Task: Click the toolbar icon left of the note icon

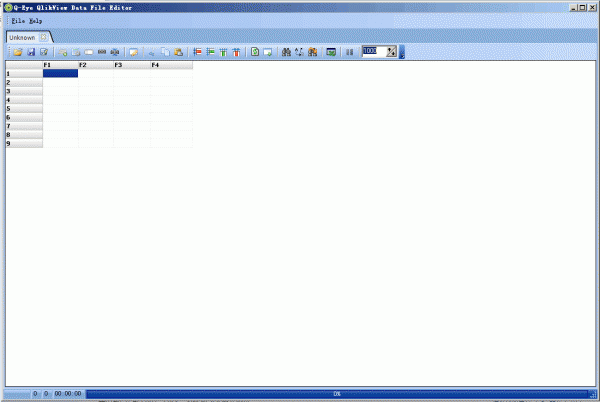Action: tap(114, 52)
